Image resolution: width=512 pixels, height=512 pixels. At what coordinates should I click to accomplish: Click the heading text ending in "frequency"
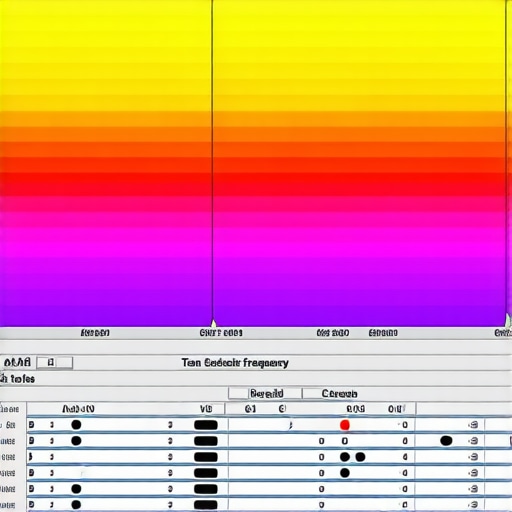point(235,363)
